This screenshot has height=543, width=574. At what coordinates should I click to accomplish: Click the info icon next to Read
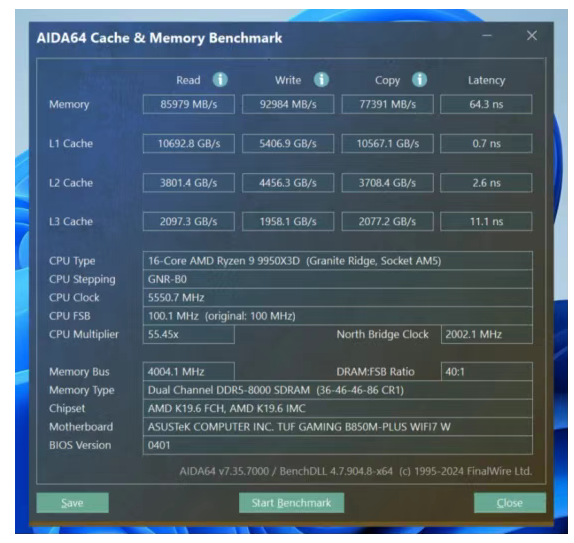point(220,79)
